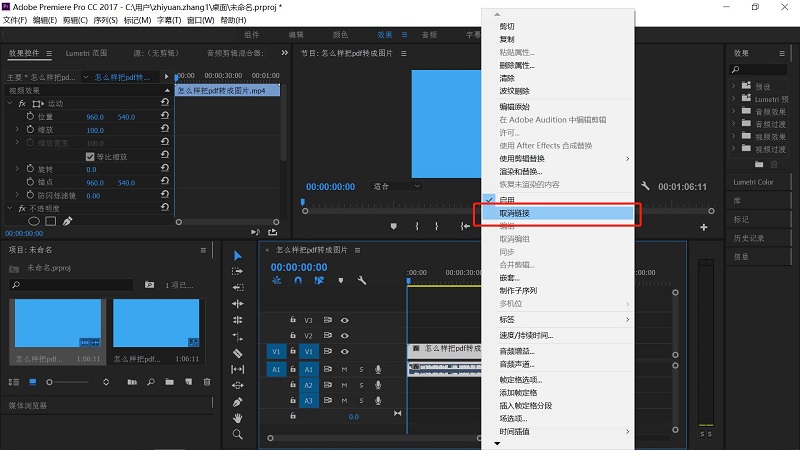800x450 pixels.
Task: Solo audio track A2
Action: click(x=361, y=385)
